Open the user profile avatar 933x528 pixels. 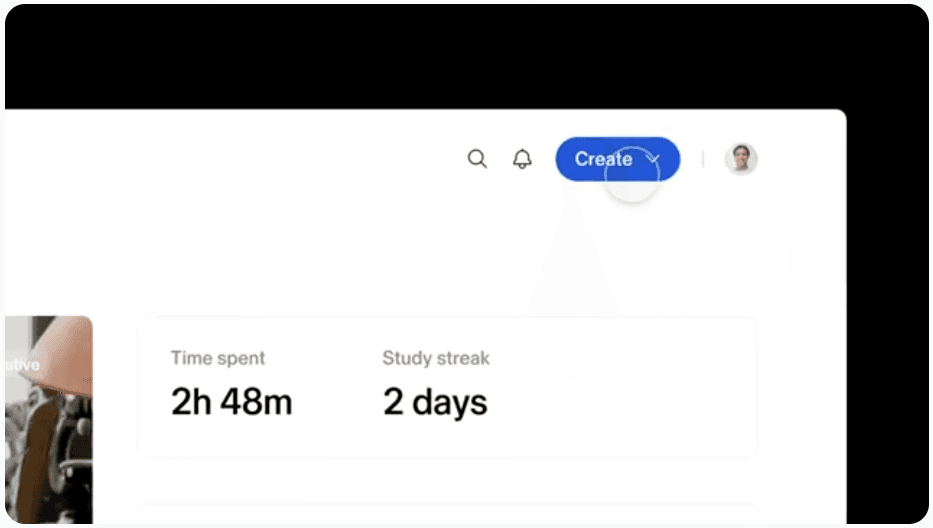(x=741, y=159)
